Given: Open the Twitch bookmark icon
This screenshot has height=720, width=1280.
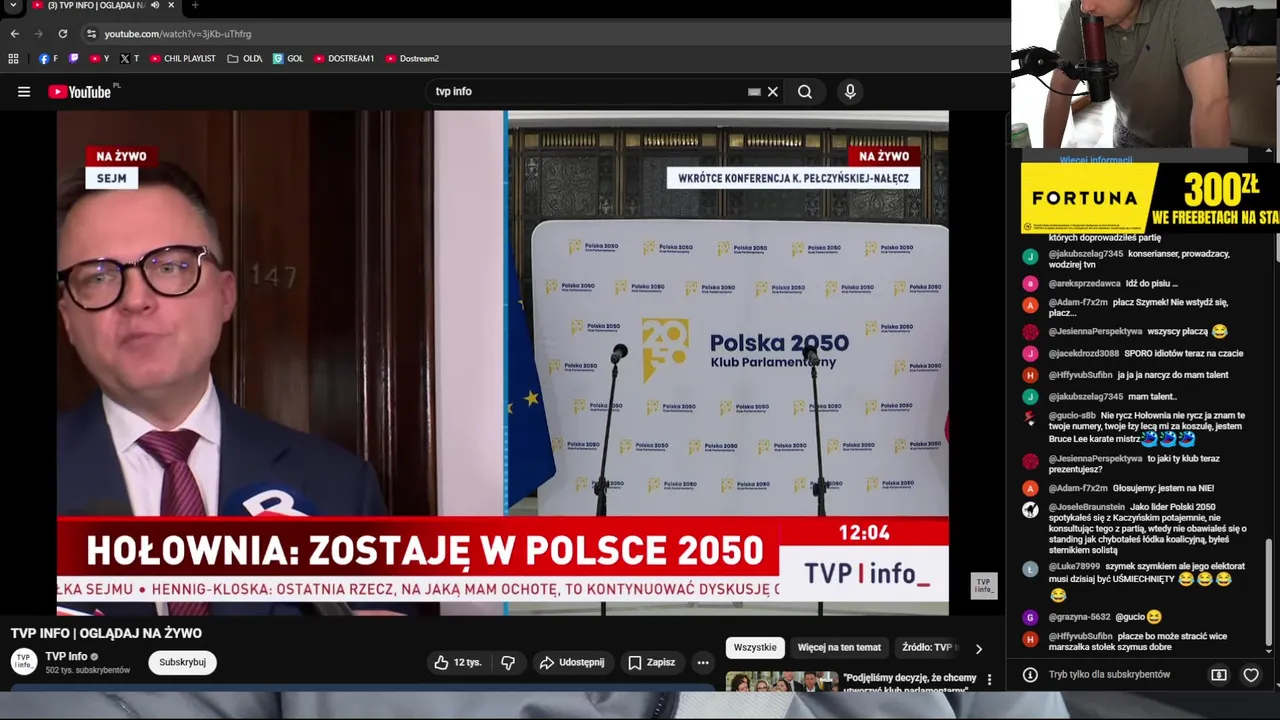Looking at the screenshot, I should [74, 59].
